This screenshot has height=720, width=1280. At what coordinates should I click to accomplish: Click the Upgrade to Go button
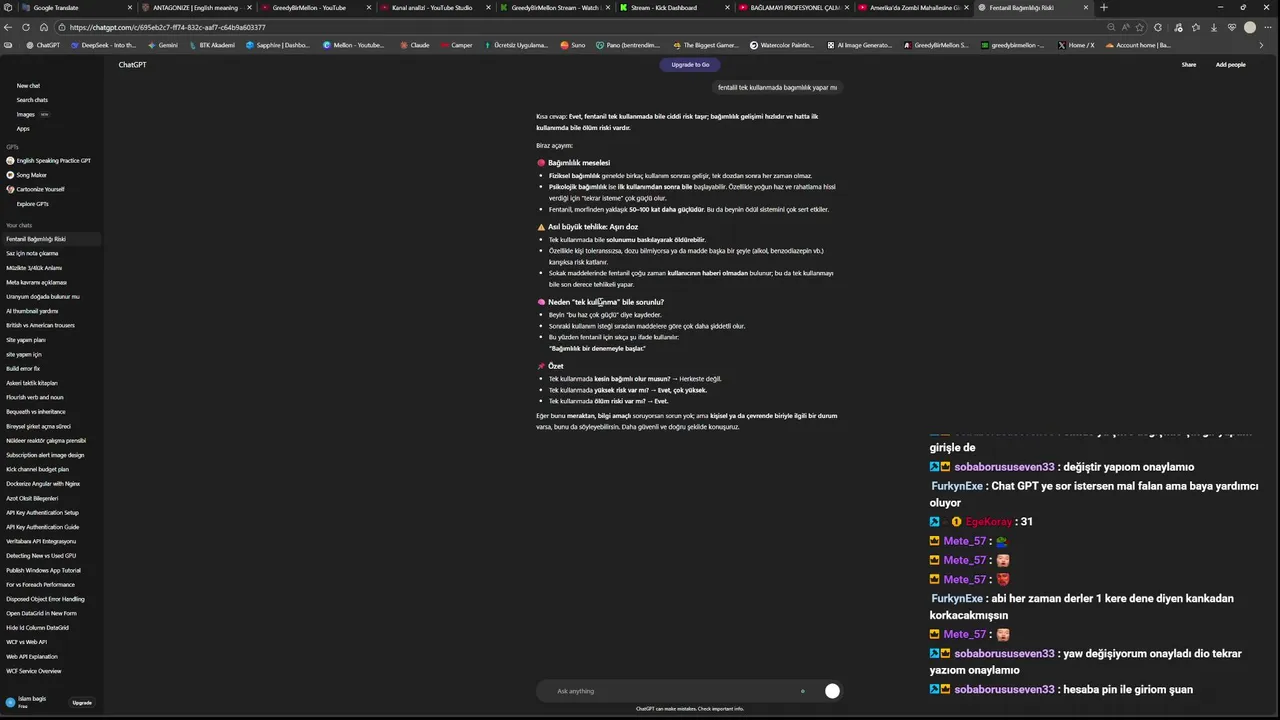[x=690, y=64]
